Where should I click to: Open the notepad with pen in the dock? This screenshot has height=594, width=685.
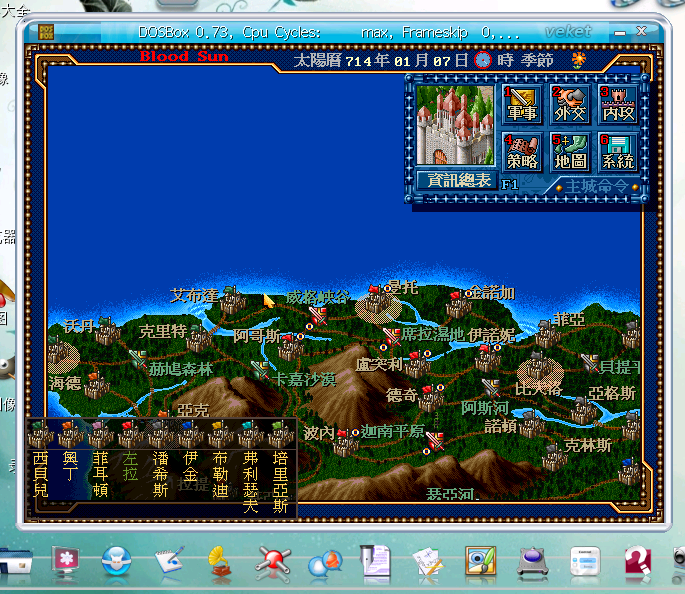pyautogui.click(x=169, y=560)
